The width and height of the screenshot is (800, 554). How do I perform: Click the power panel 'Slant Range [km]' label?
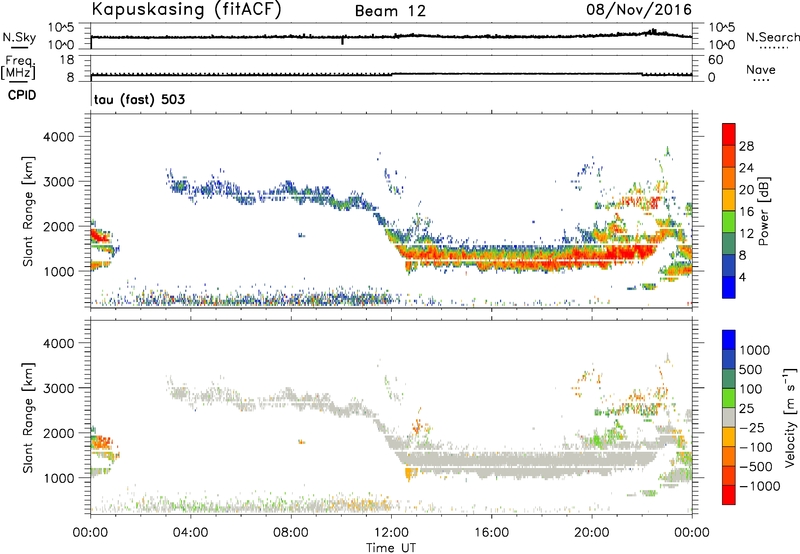[28, 211]
